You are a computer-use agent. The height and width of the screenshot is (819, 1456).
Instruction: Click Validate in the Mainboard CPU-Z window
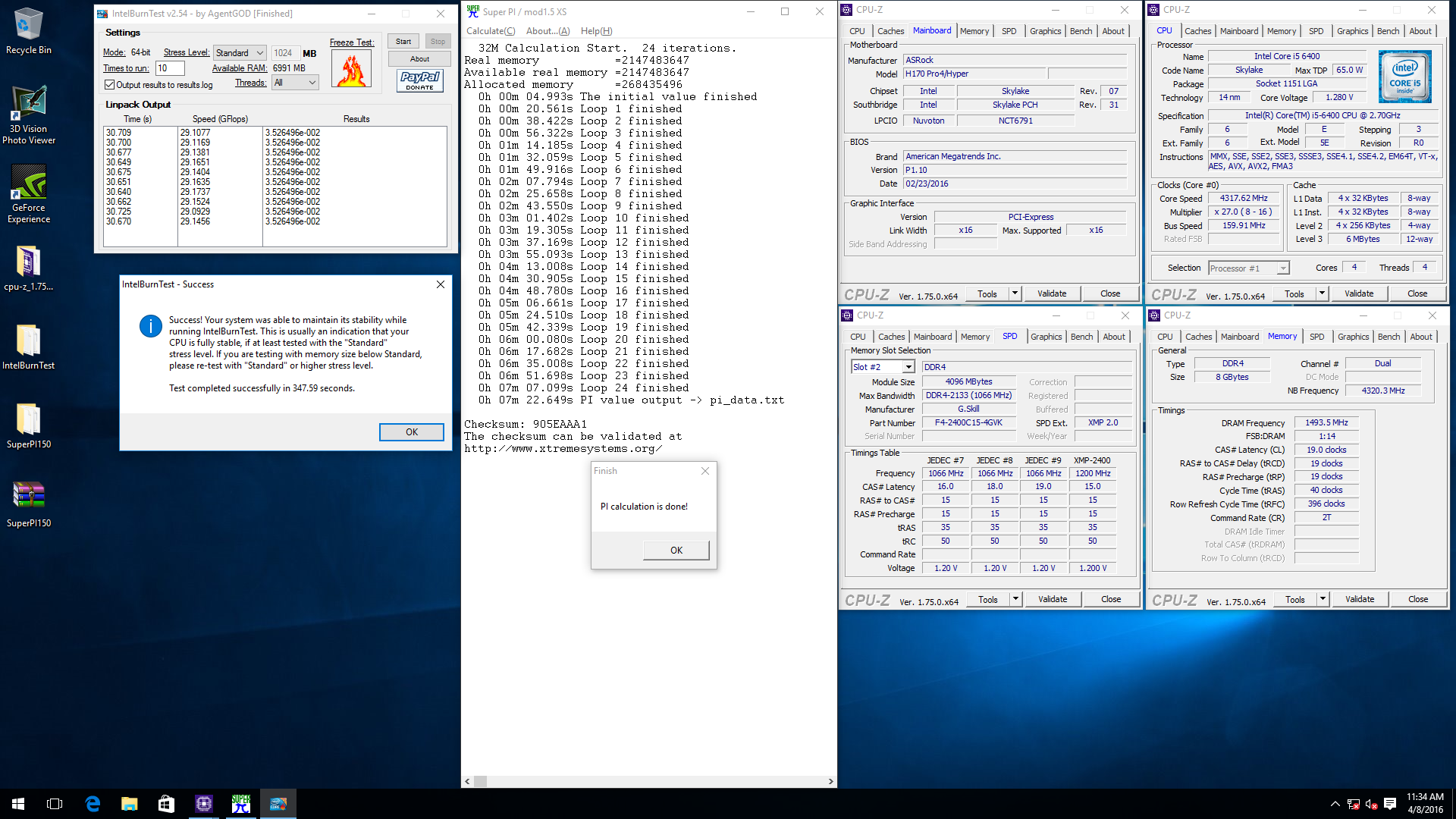click(x=1052, y=293)
